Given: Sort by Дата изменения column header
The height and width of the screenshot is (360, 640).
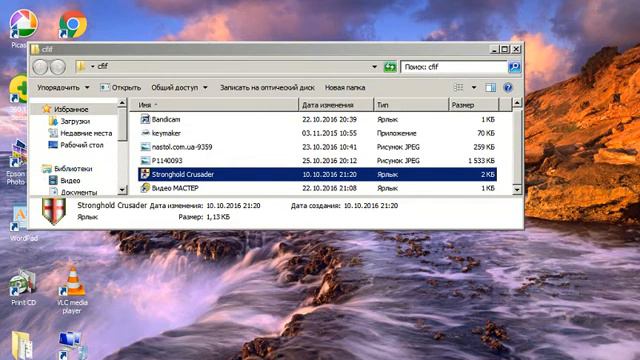Looking at the screenshot, I should pos(336,105).
